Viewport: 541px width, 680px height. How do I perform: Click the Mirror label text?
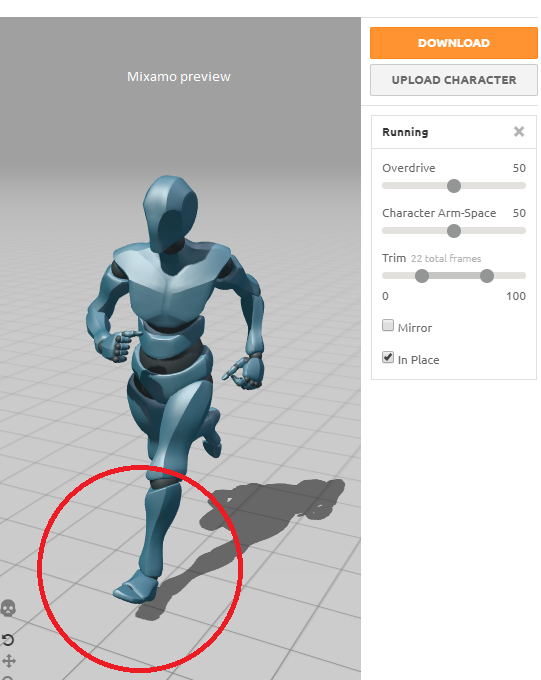(415, 328)
